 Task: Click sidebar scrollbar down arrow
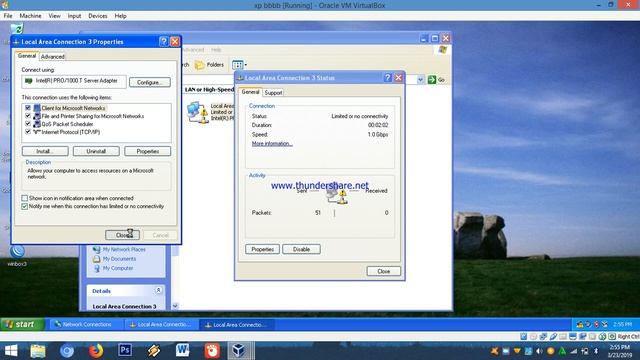[175, 306]
